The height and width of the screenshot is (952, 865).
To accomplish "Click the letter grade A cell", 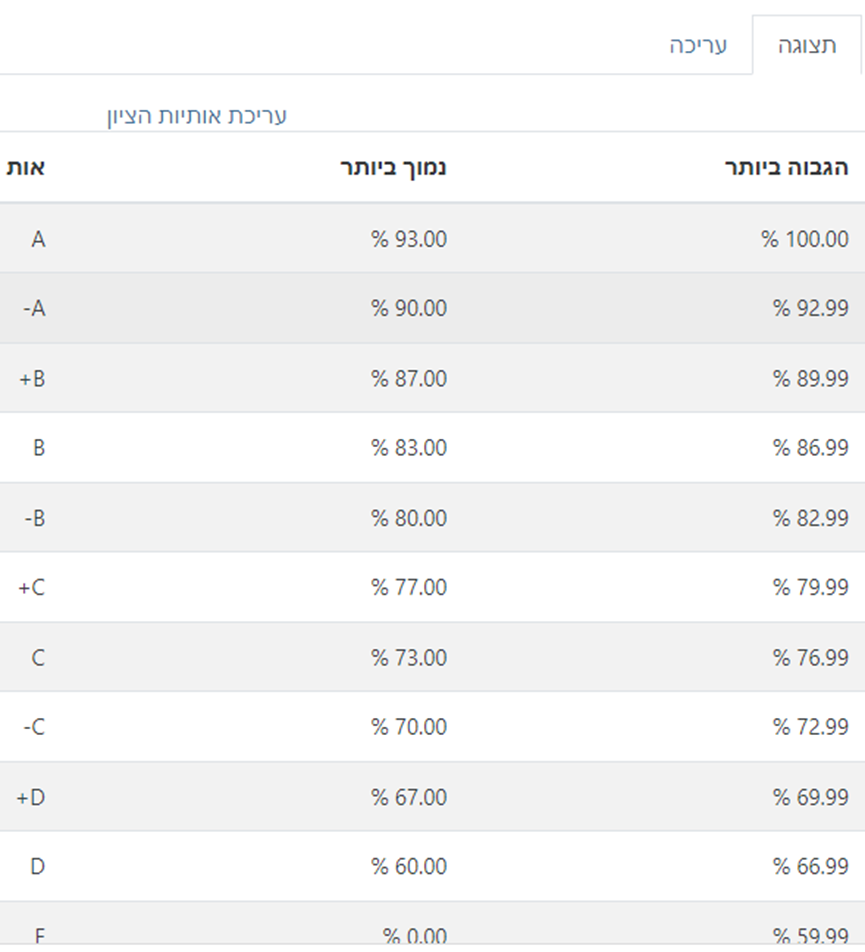I will coord(37,239).
